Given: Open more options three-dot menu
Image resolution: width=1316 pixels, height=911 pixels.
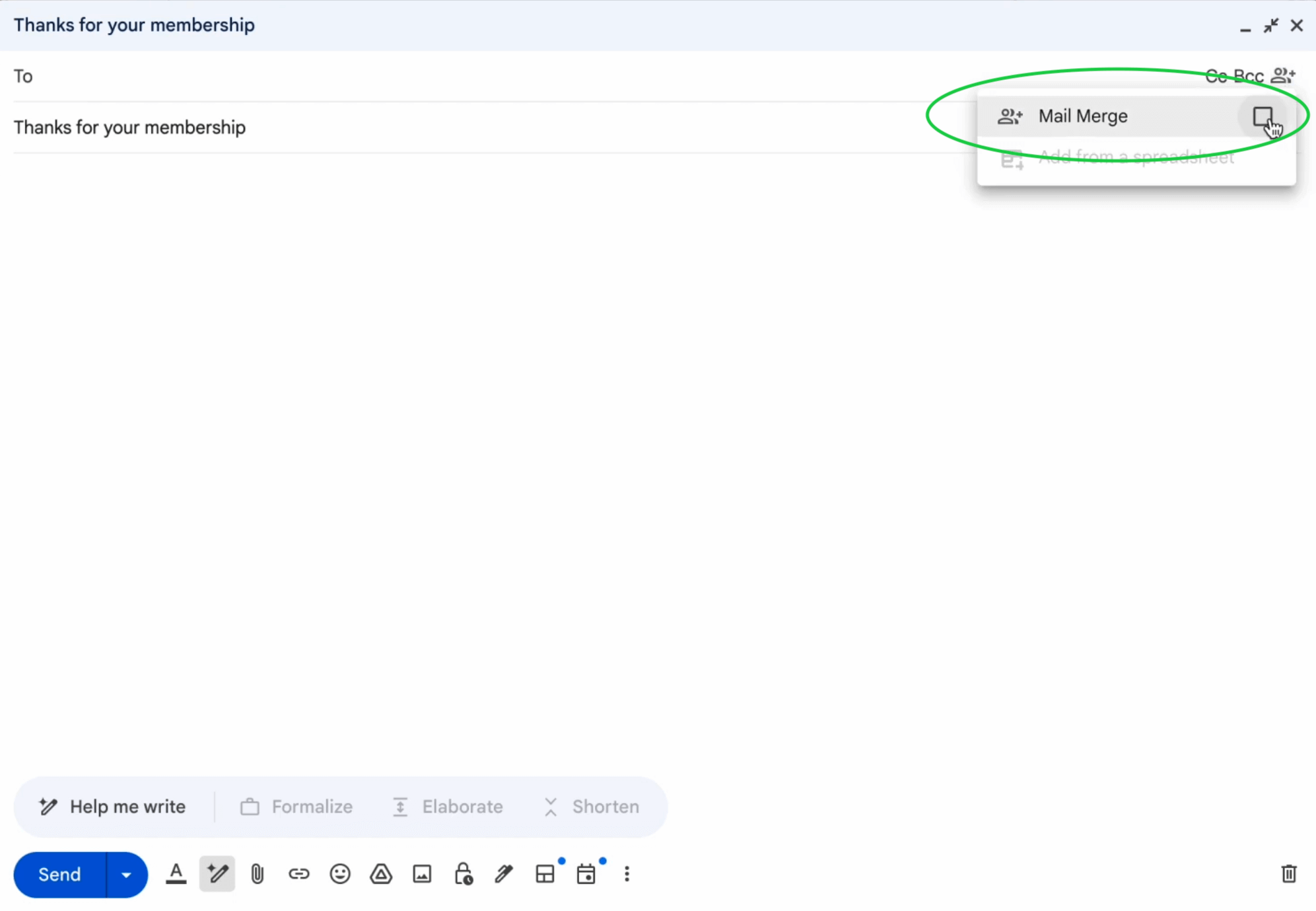Looking at the screenshot, I should click(x=627, y=874).
